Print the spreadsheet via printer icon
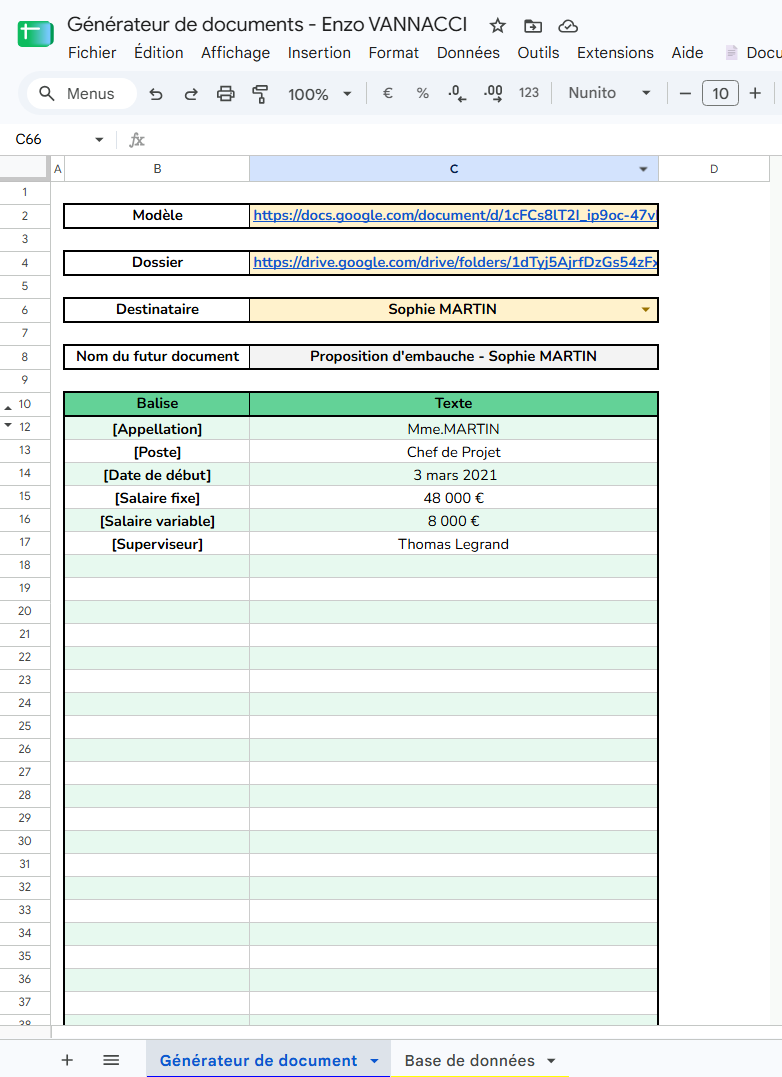This screenshot has height=1077, width=782. pos(226,94)
